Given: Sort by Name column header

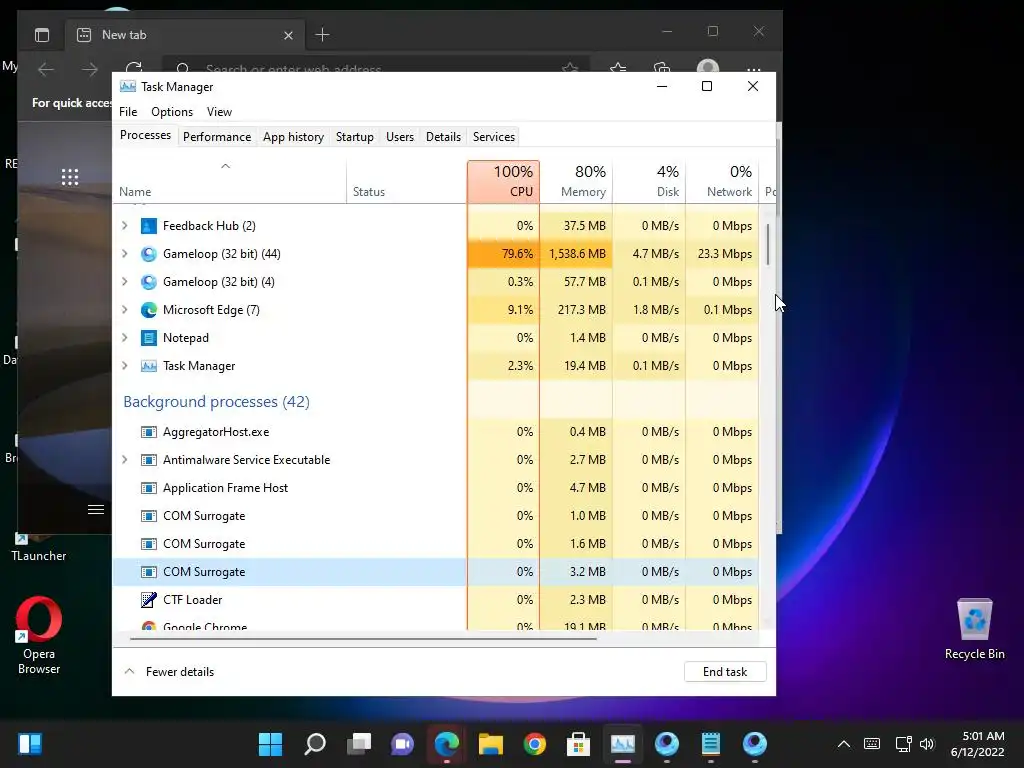Looking at the screenshot, I should (229, 182).
